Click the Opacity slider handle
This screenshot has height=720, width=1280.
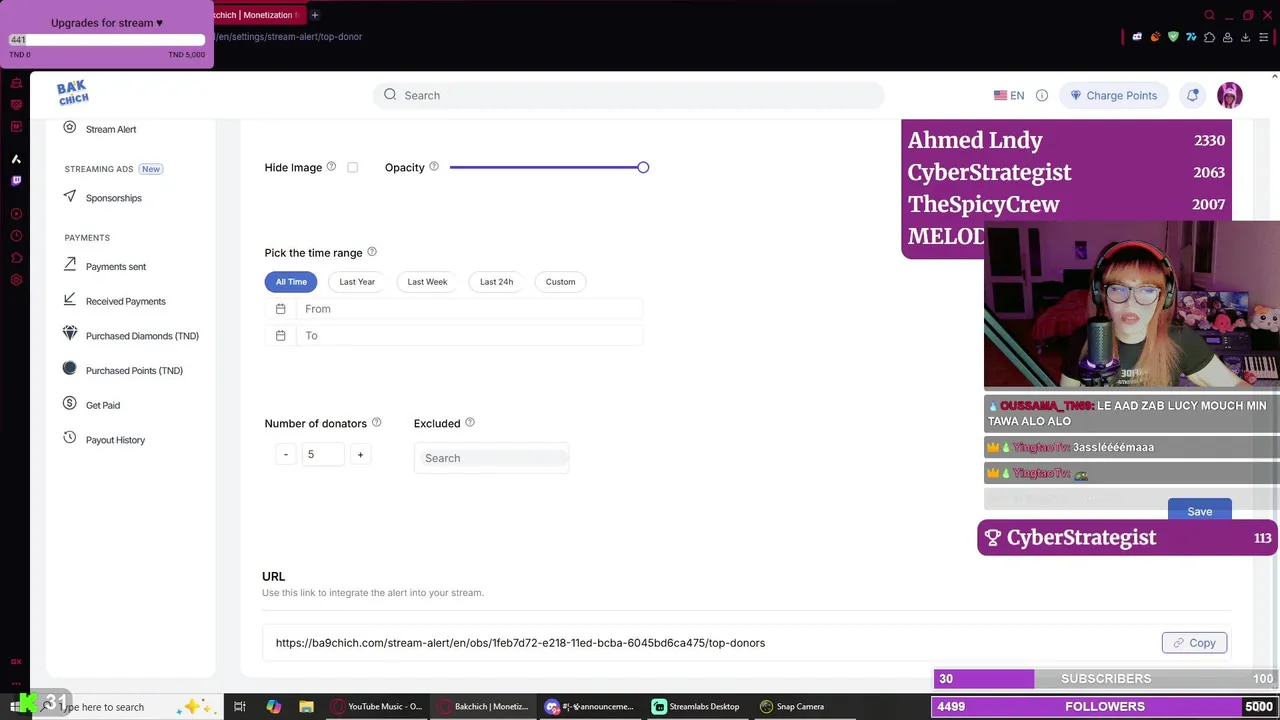click(643, 167)
